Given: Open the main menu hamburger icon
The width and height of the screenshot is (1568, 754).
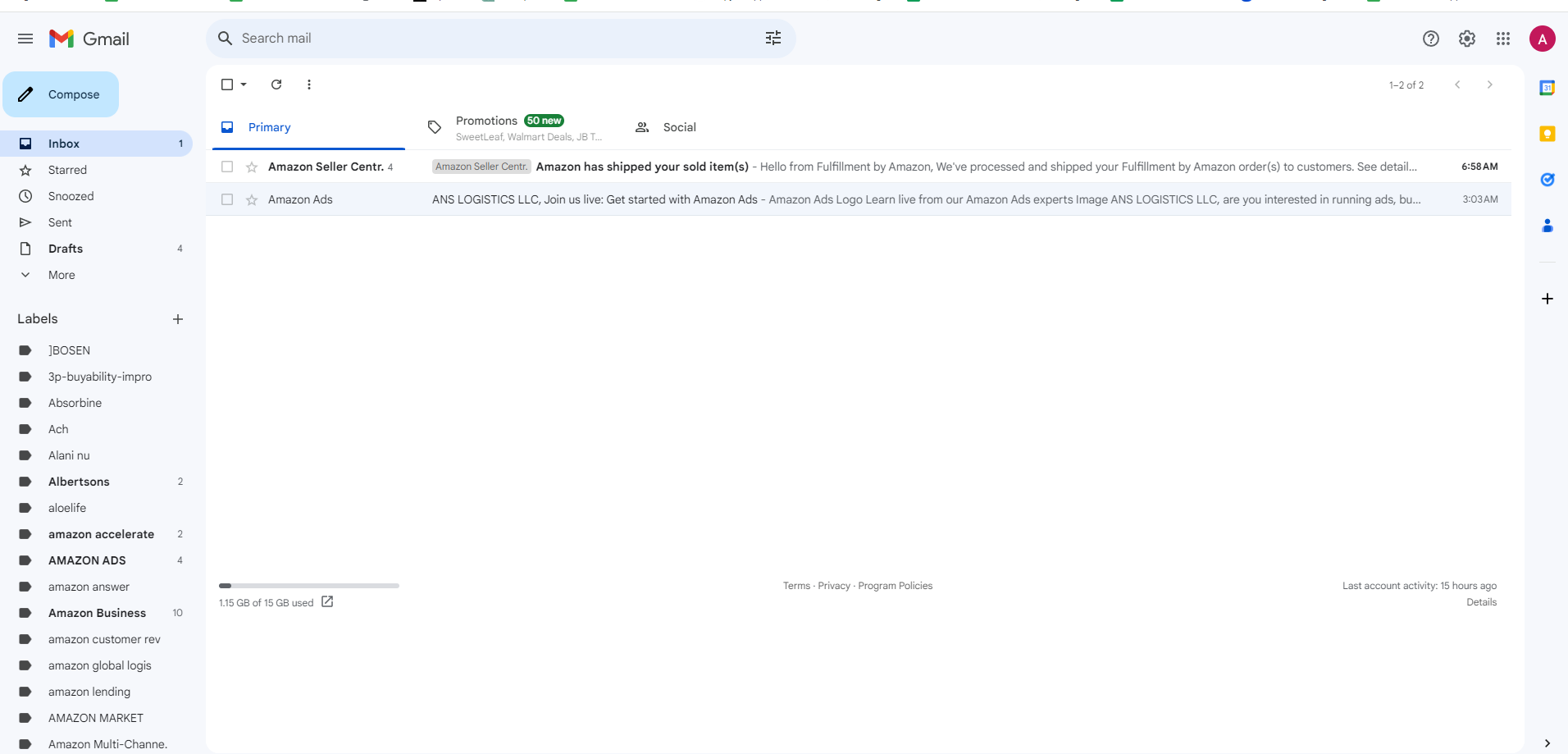Looking at the screenshot, I should click(25, 39).
